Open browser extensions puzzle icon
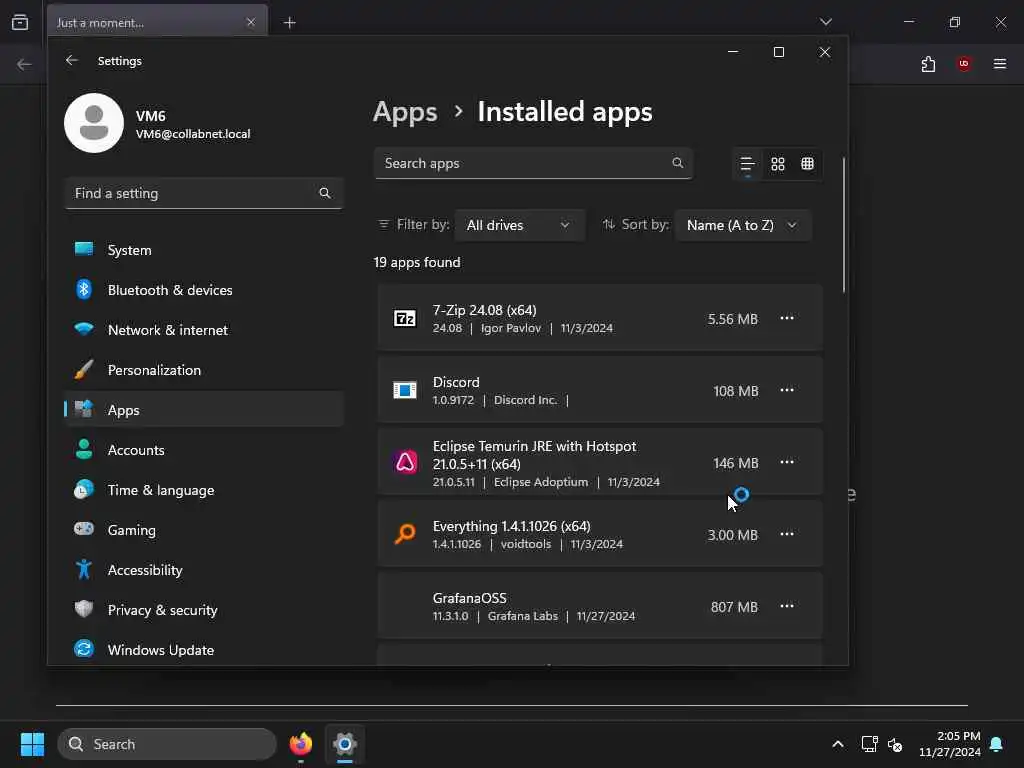 tap(928, 64)
